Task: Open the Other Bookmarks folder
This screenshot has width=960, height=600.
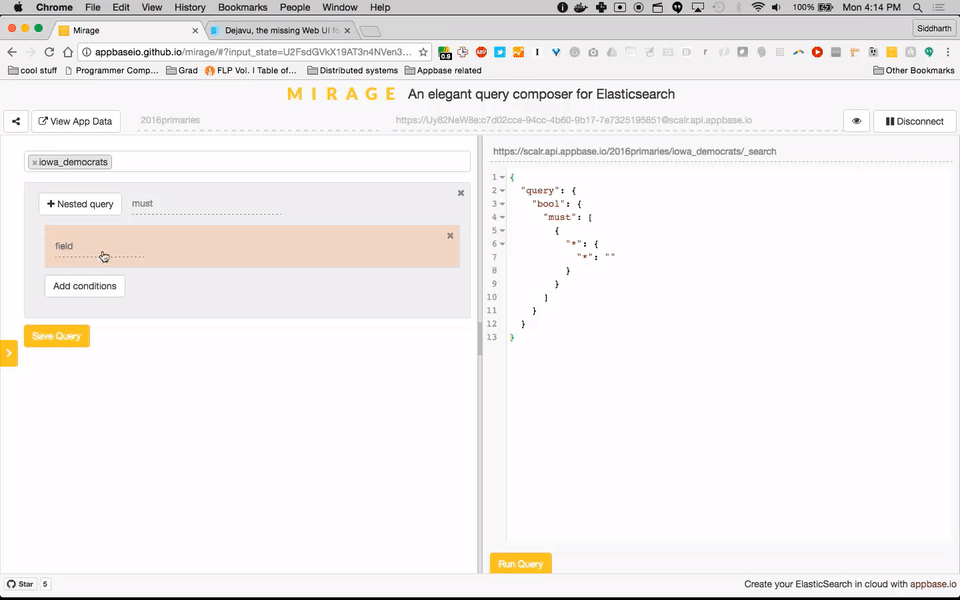Action: coord(914,70)
